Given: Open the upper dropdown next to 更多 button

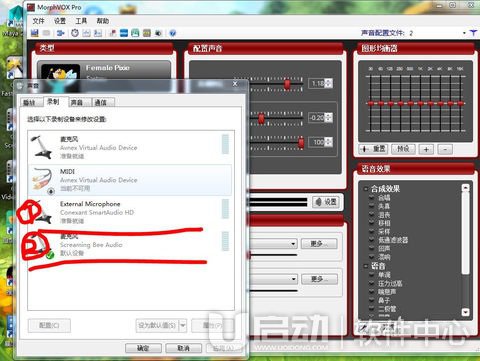Looking at the screenshot, I should (x=293, y=244).
